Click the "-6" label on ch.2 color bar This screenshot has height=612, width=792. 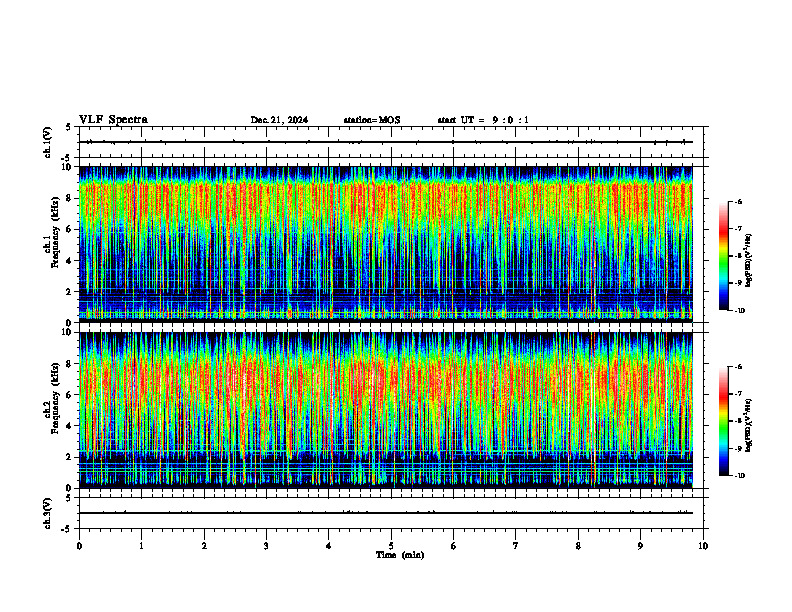tap(738, 367)
